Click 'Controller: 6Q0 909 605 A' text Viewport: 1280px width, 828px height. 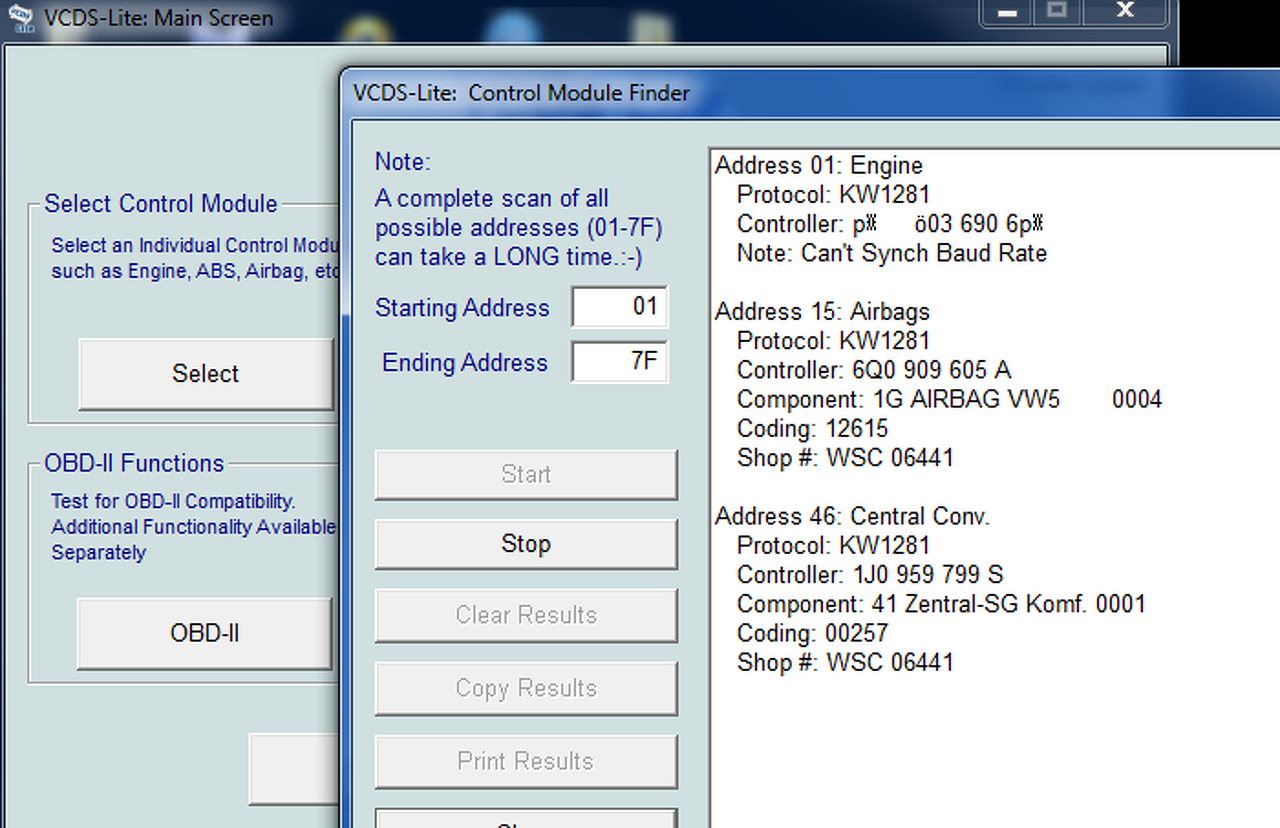[874, 370]
